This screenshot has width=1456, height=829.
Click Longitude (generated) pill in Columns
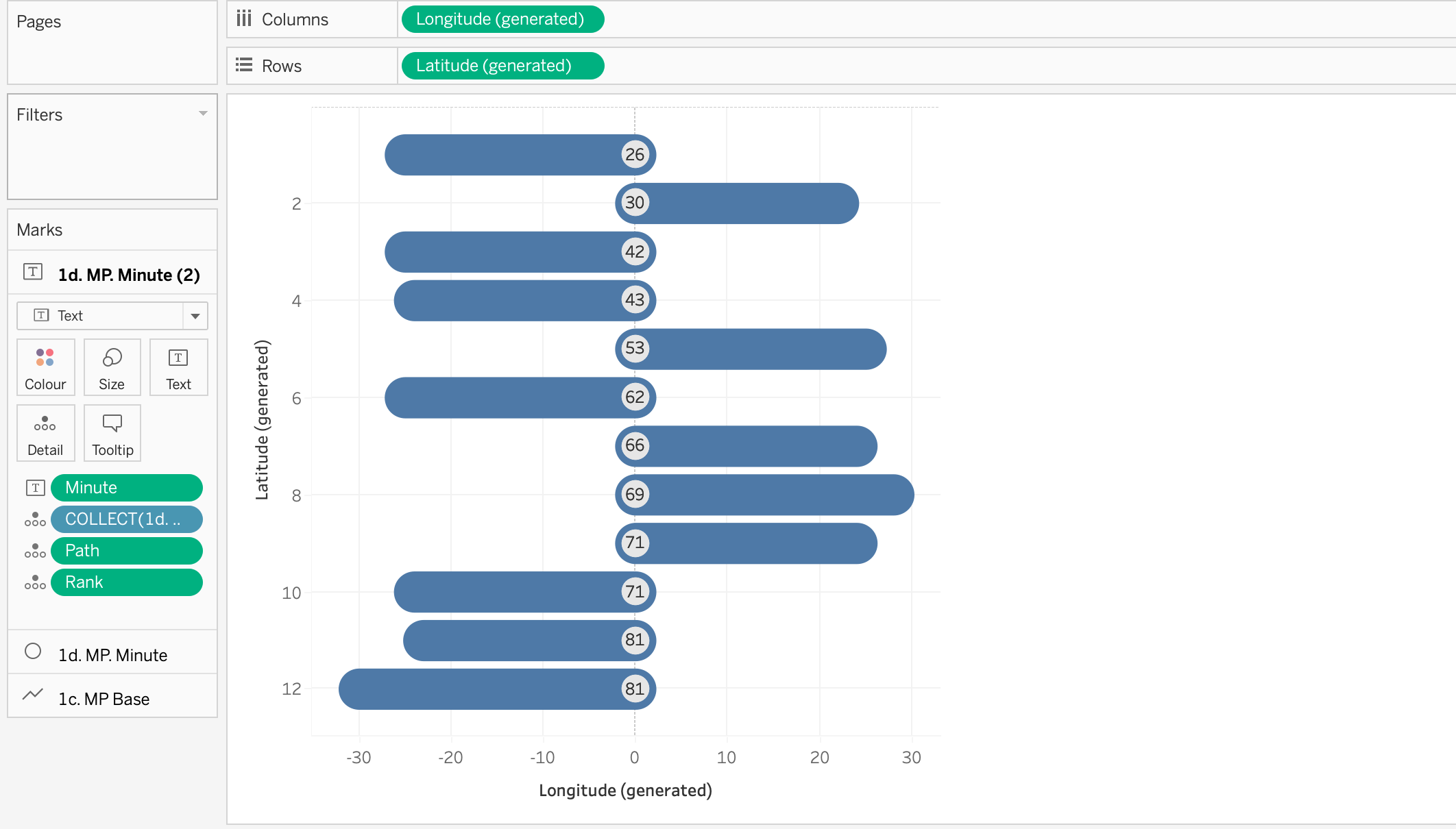[x=501, y=19]
